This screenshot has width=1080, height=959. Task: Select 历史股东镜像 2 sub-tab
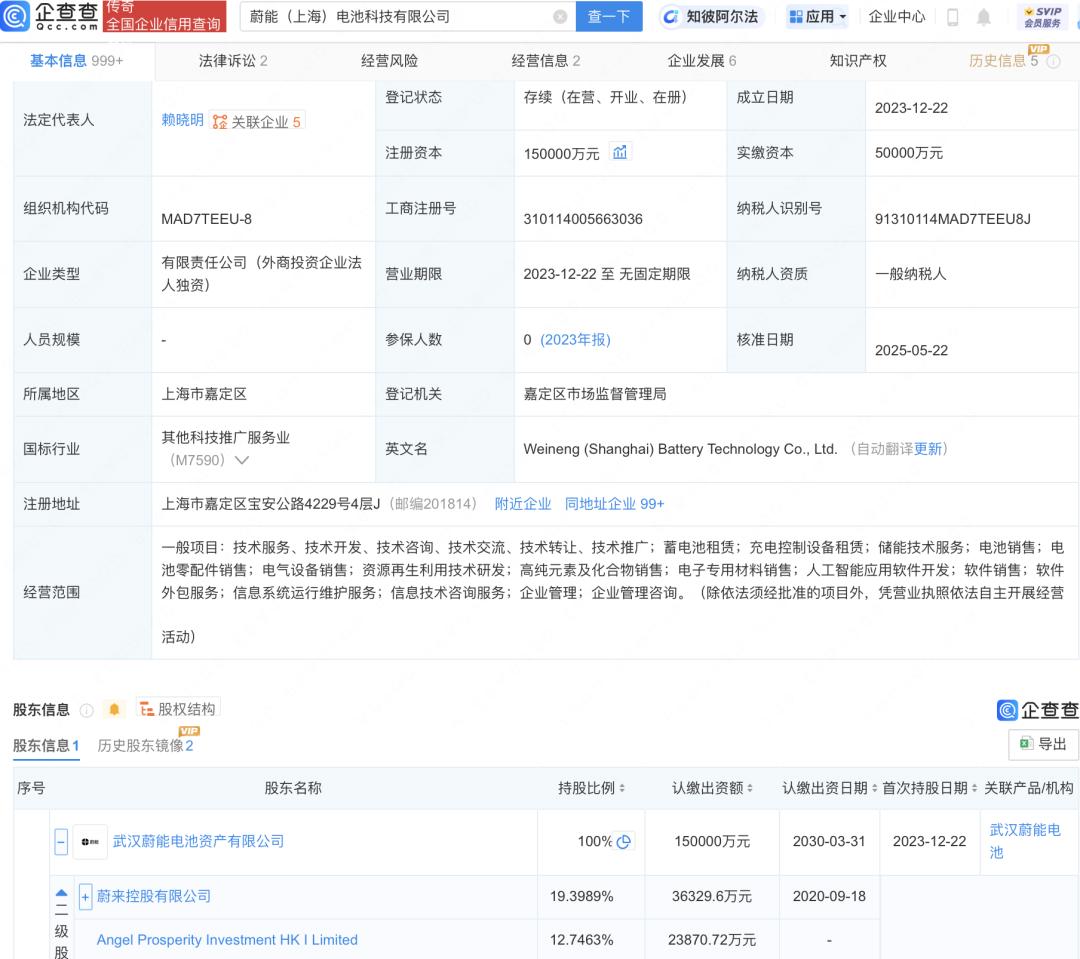(x=145, y=746)
